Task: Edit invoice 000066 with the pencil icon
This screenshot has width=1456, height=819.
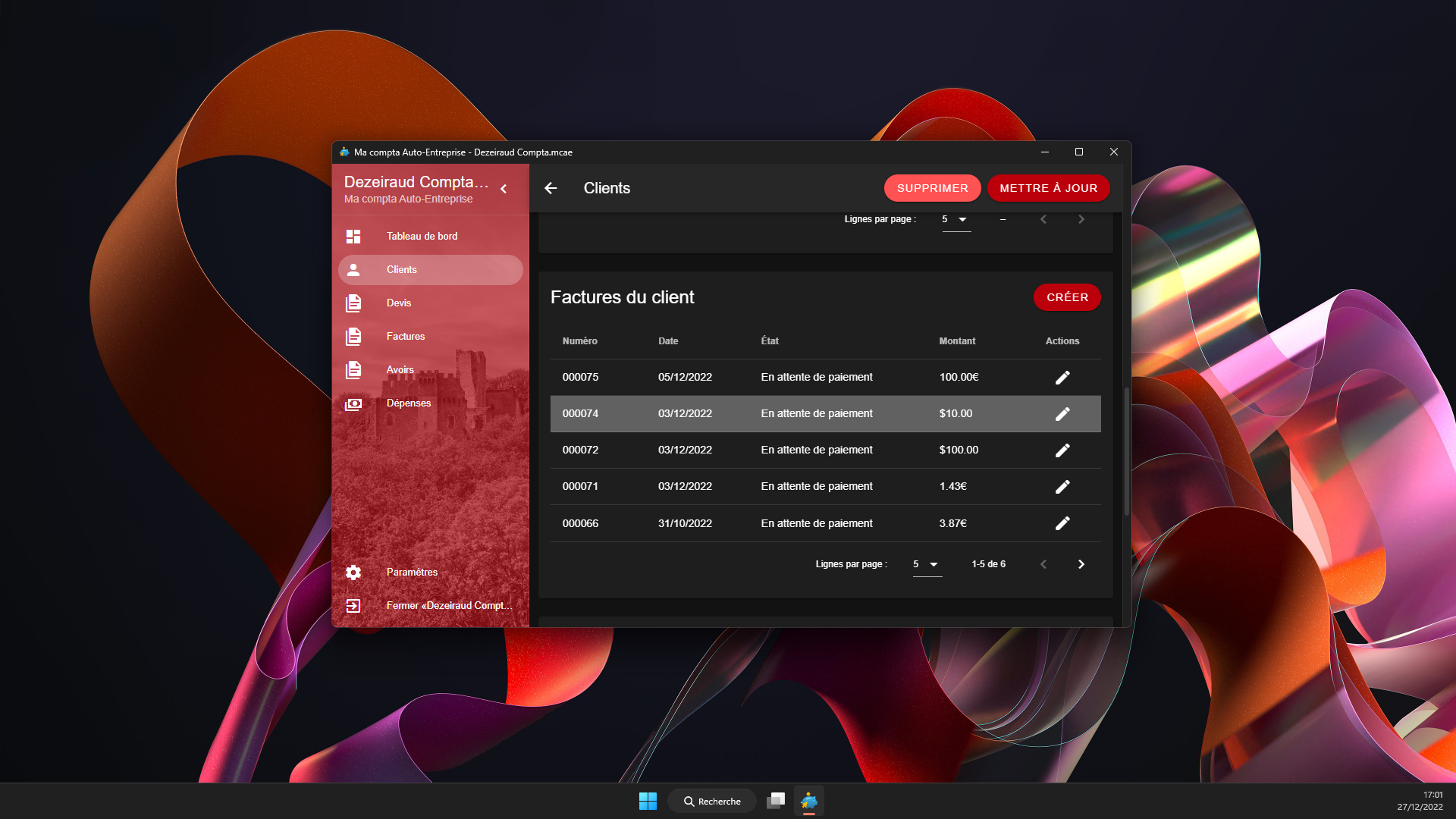Action: 1062,522
